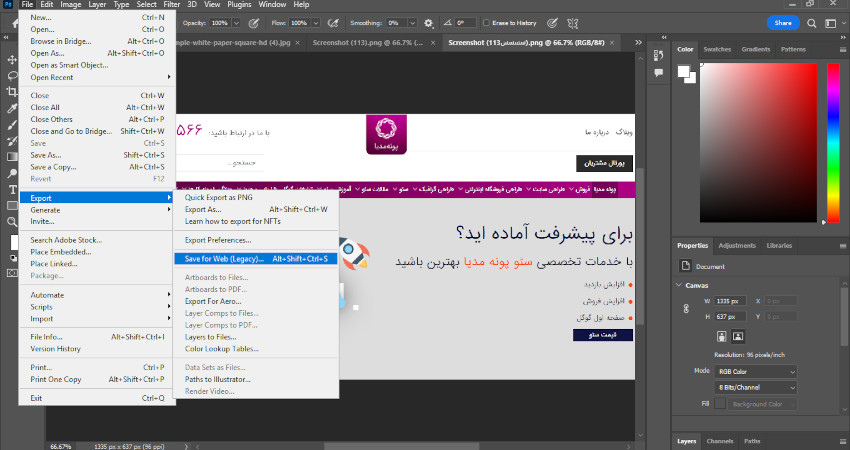The height and width of the screenshot is (450, 850).
Task: Expand the Open Recent submenu
Action: point(98,78)
